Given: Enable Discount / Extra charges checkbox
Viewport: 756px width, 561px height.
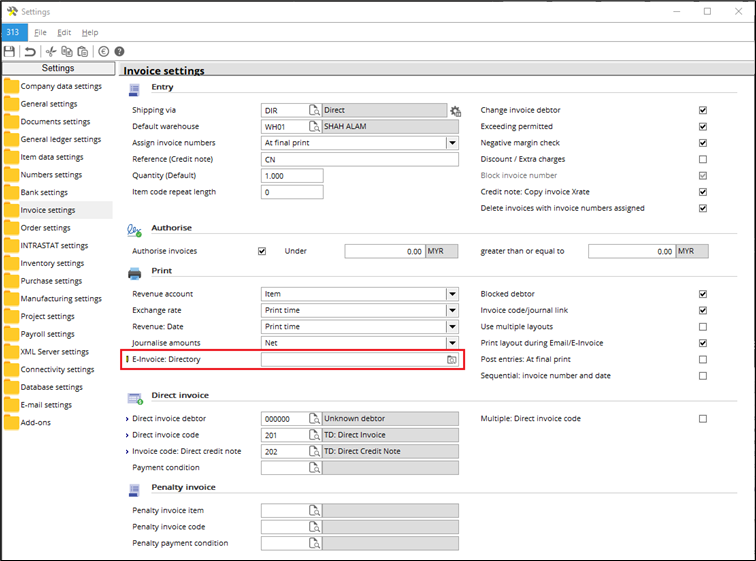Looking at the screenshot, I should (703, 159).
